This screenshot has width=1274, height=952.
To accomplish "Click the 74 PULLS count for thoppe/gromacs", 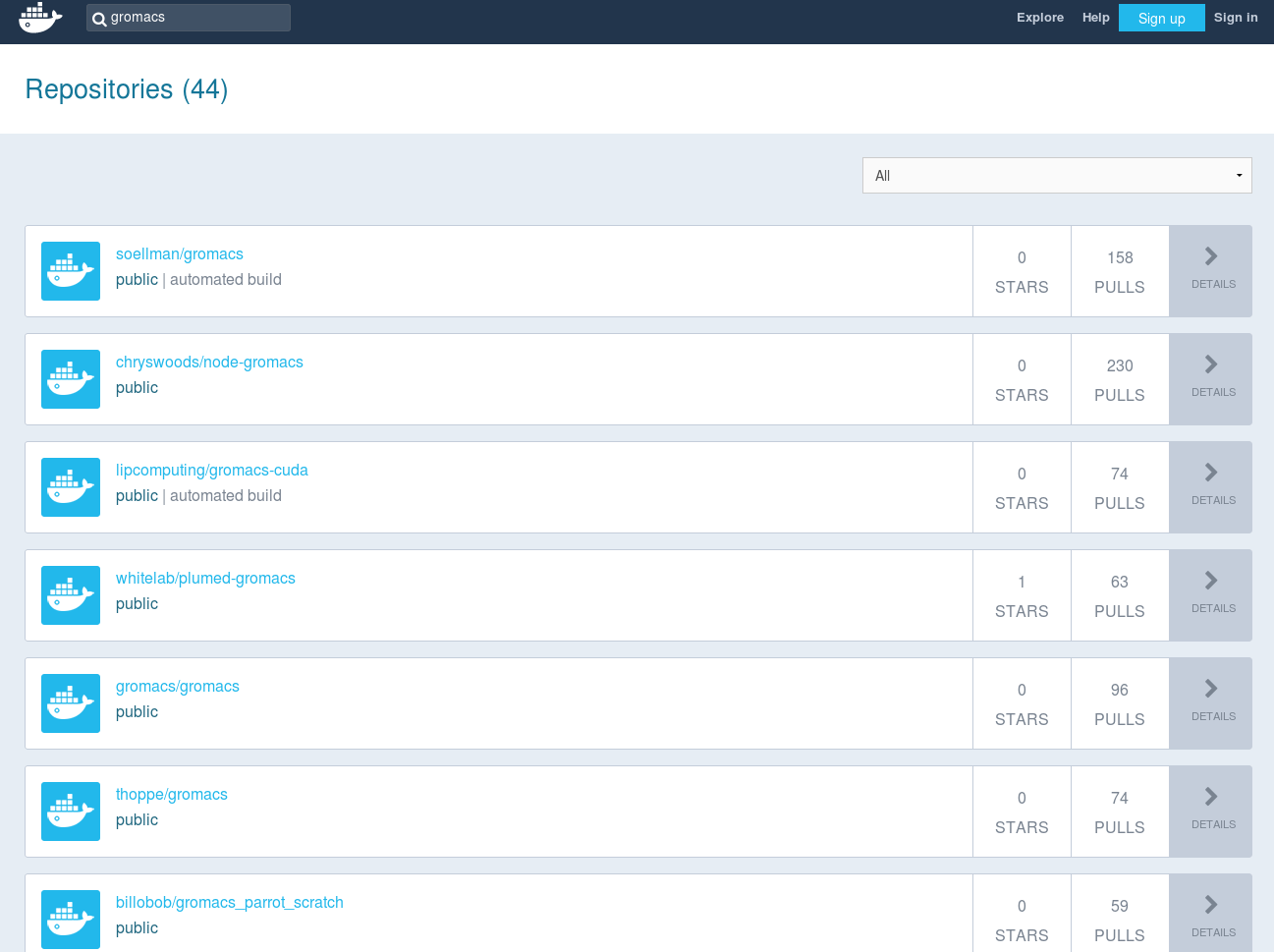I will point(1120,812).
